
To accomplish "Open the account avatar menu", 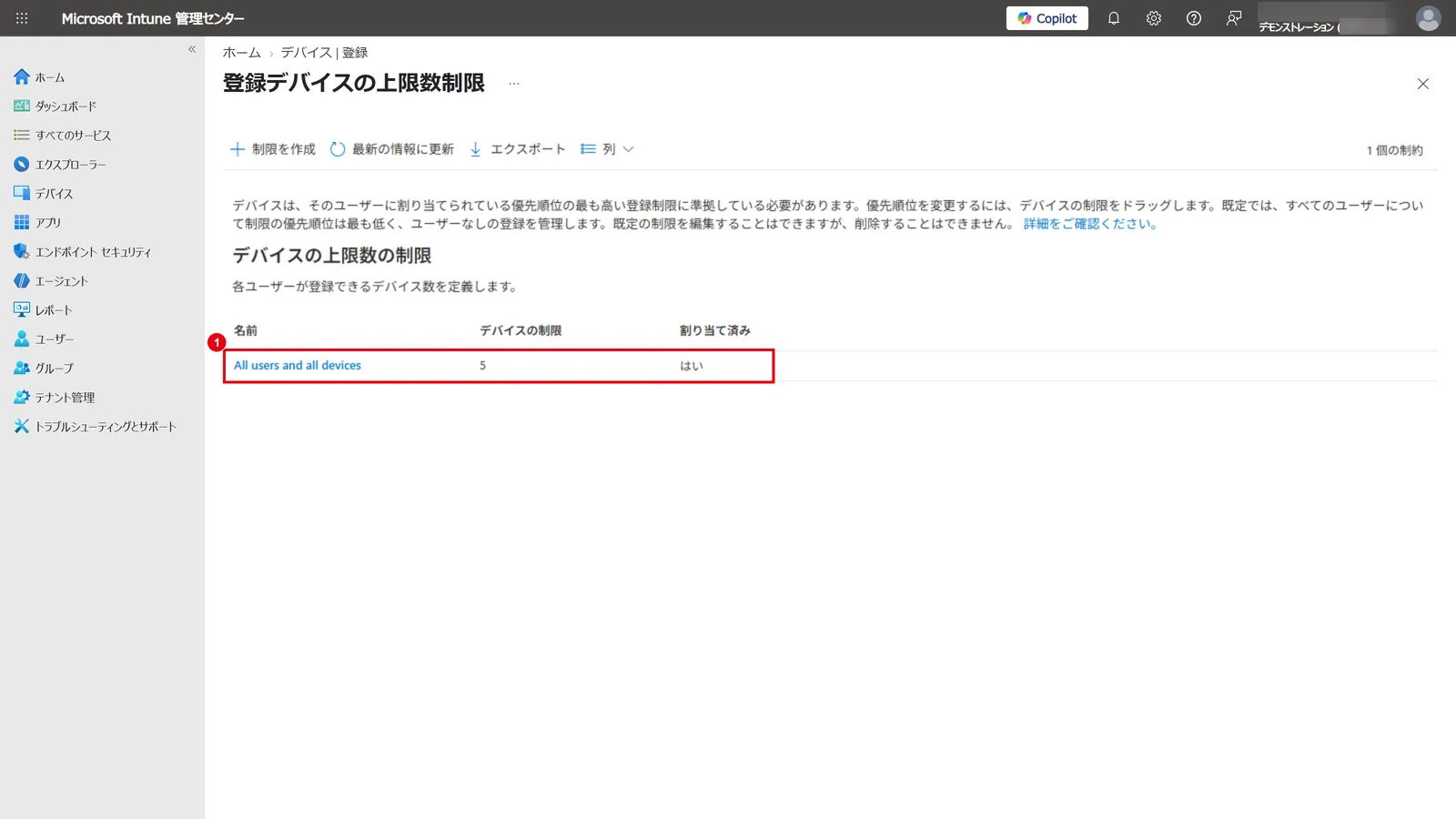I will tap(1429, 18).
